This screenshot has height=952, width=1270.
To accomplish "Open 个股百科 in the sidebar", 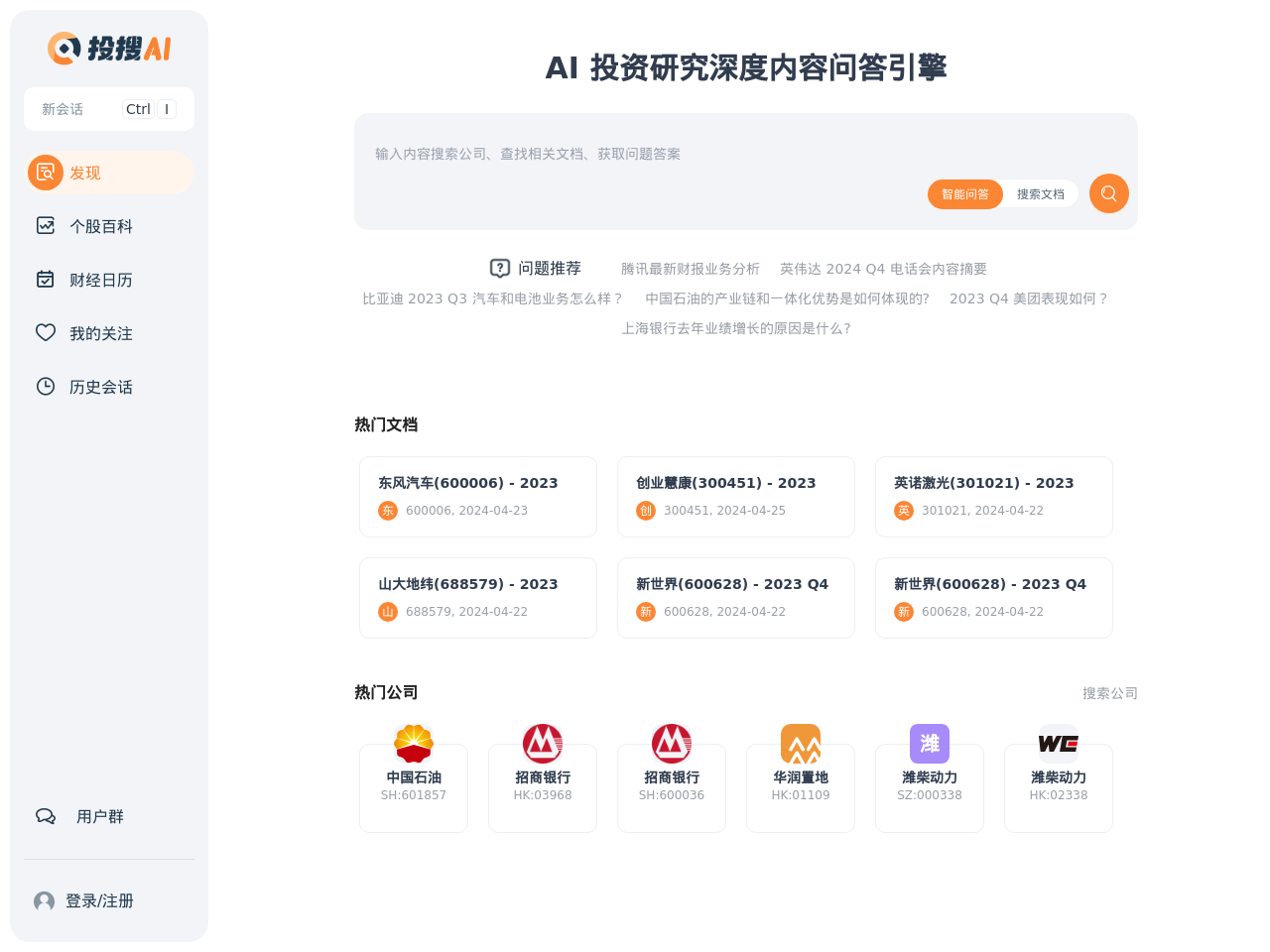I will [x=109, y=226].
